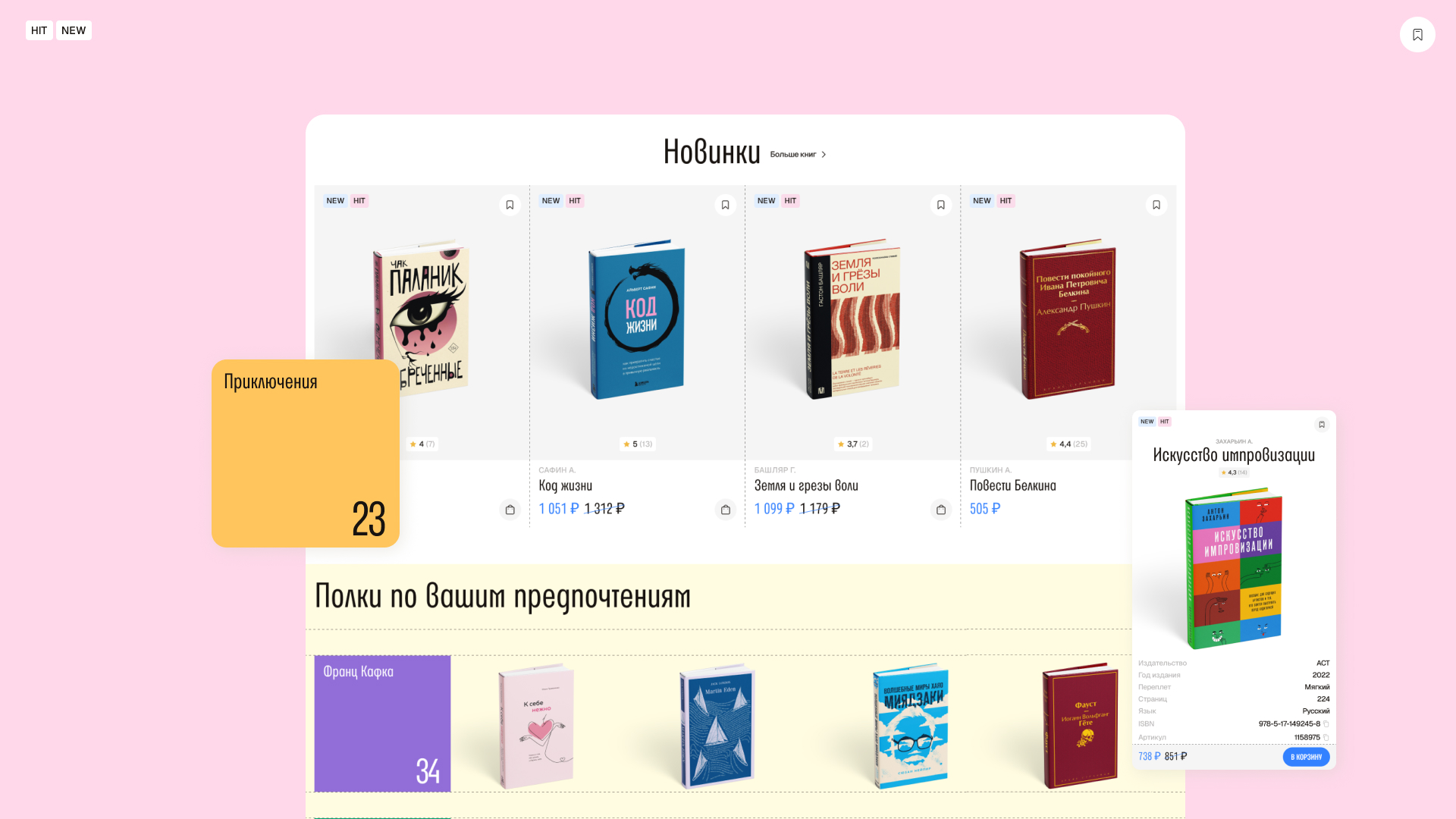Expand Больше книг chevron arrow
1456x819 pixels.
[x=824, y=155]
